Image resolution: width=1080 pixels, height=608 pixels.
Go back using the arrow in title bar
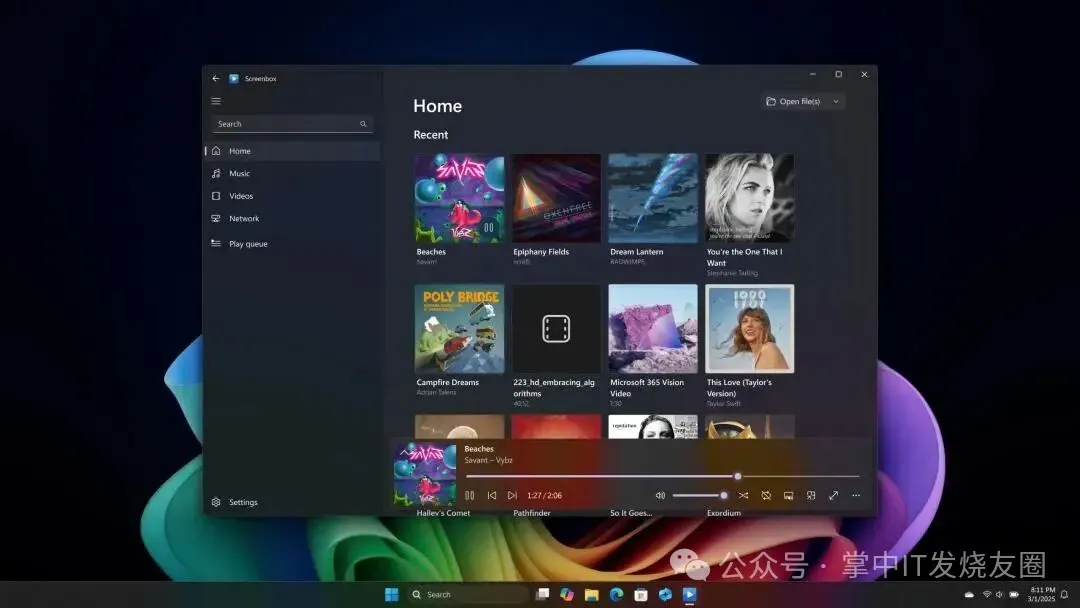pos(216,78)
